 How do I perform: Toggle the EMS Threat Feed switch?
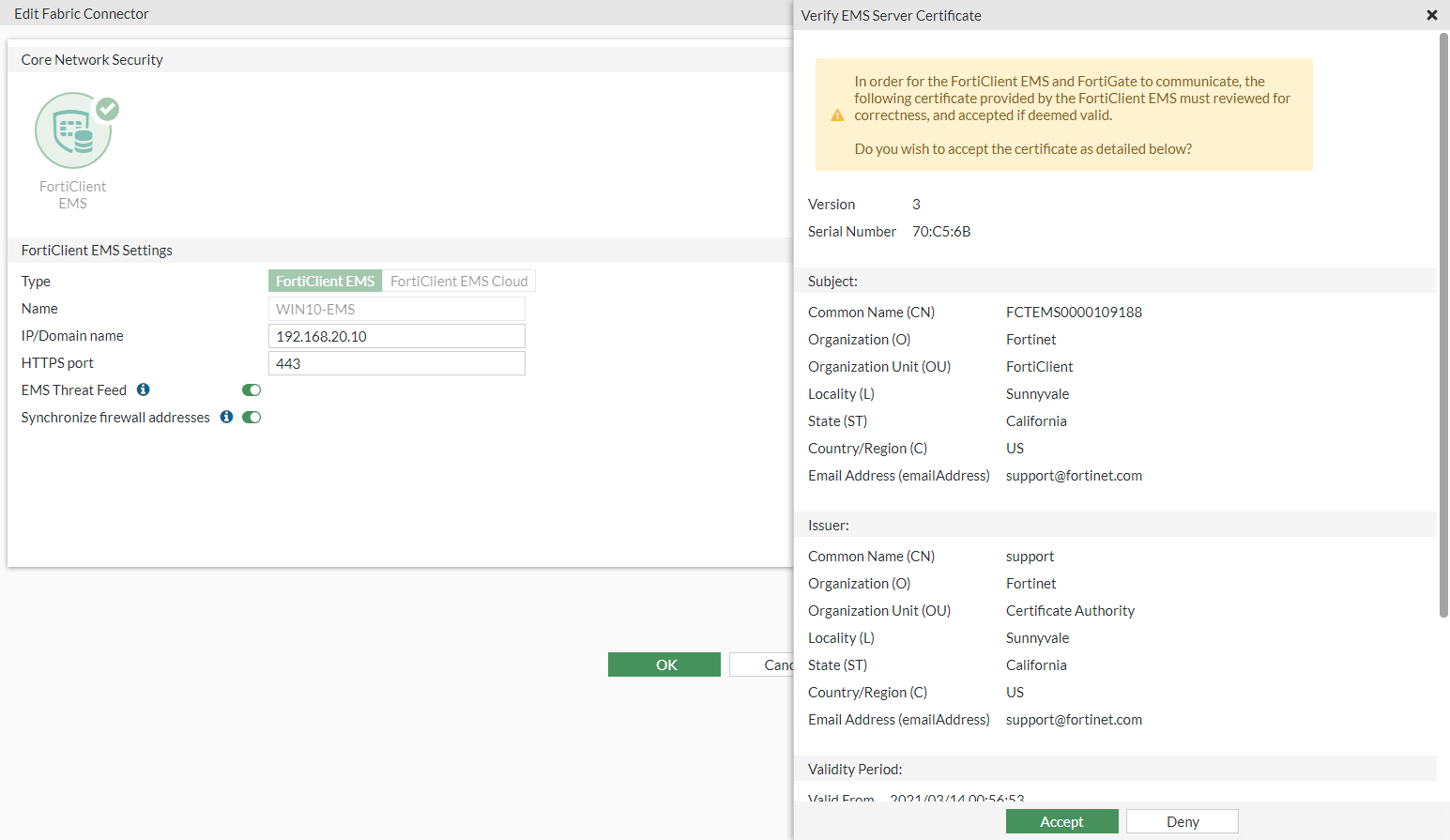pos(252,390)
